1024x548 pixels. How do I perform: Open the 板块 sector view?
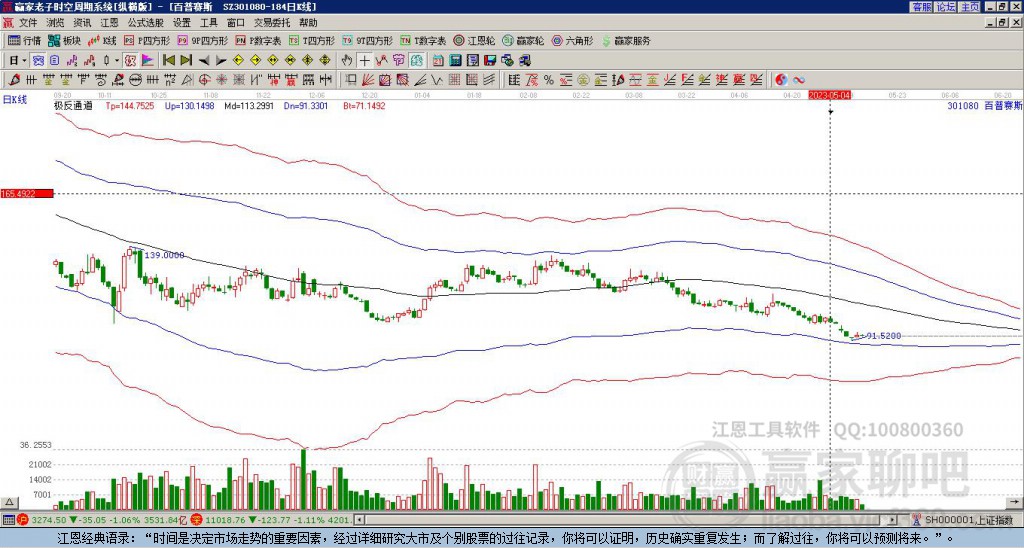coord(64,40)
